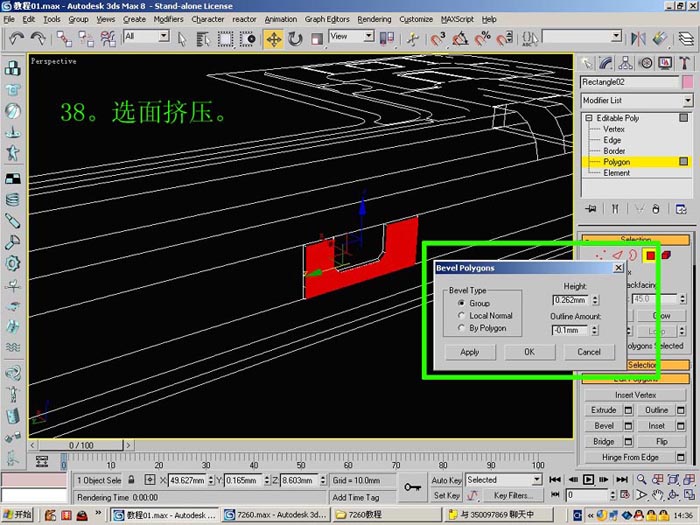Open Inset settings box button

tap(681, 426)
